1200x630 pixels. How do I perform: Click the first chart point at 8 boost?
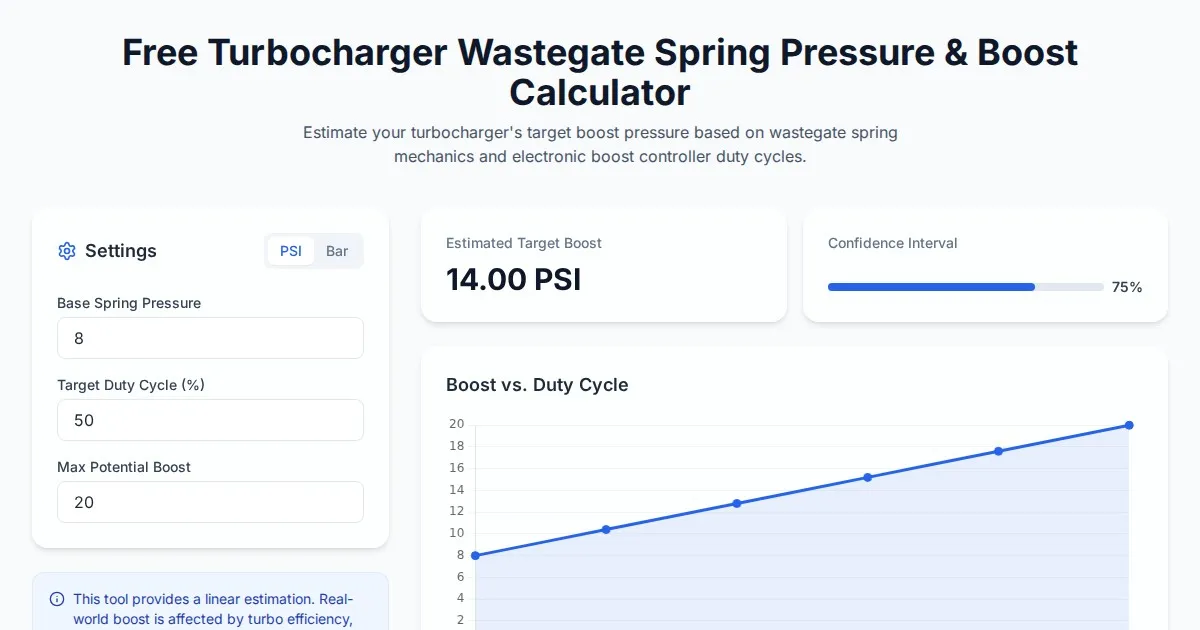tap(475, 555)
